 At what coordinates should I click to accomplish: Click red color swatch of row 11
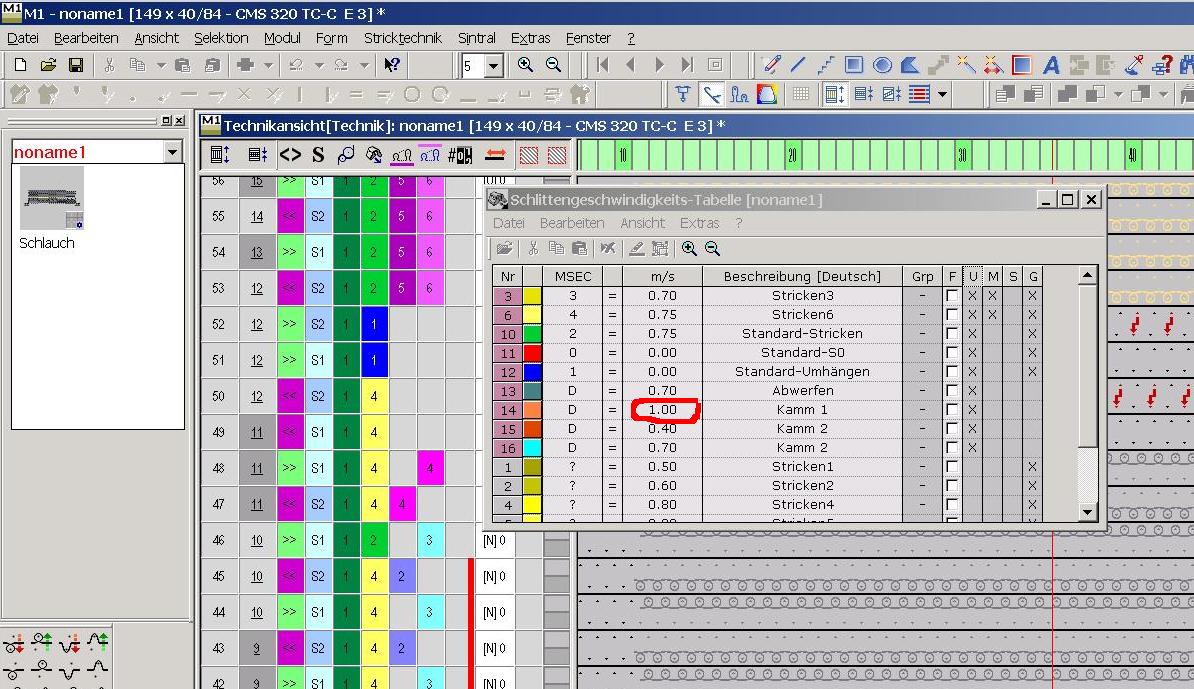point(532,353)
